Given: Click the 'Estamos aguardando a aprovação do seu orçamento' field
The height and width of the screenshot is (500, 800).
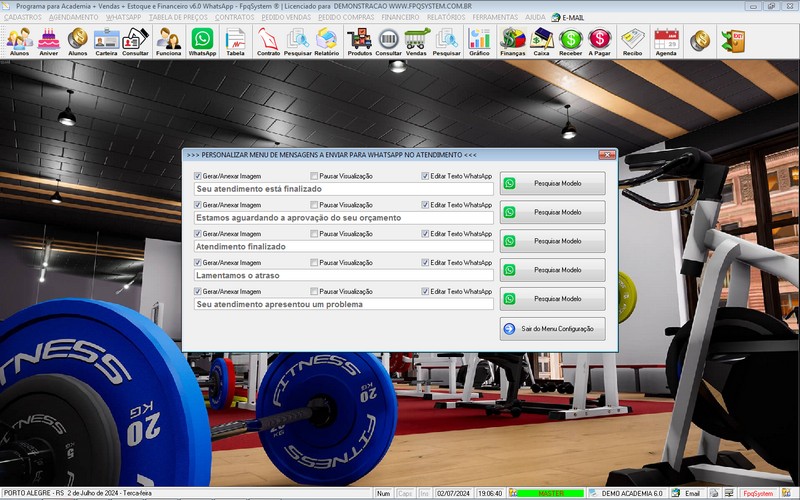Looking at the screenshot, I should 343,218.
